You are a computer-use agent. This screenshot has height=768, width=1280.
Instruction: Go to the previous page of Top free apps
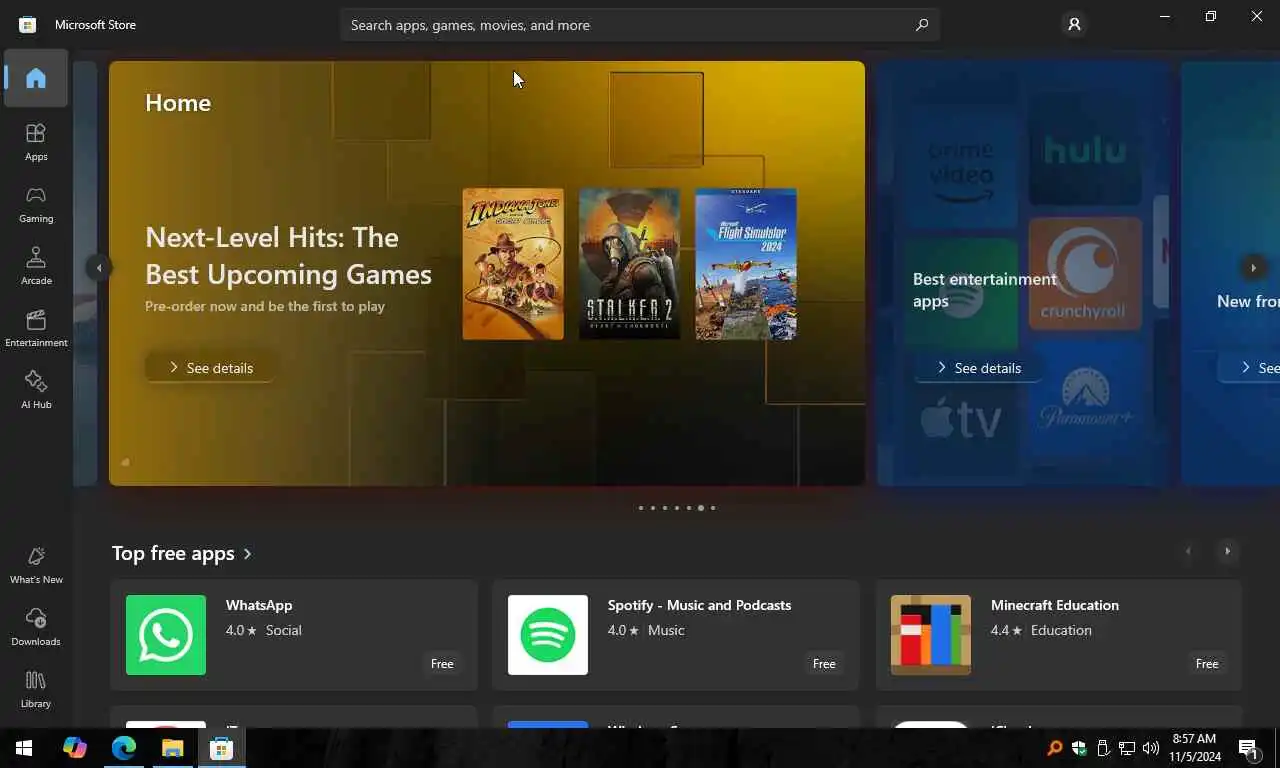coord(1189,551)
